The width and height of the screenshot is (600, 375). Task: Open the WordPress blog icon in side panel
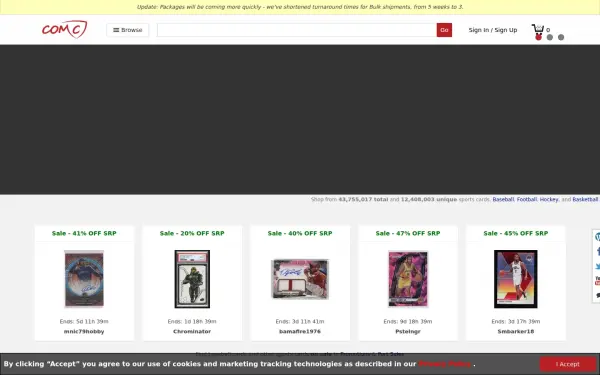597,237
